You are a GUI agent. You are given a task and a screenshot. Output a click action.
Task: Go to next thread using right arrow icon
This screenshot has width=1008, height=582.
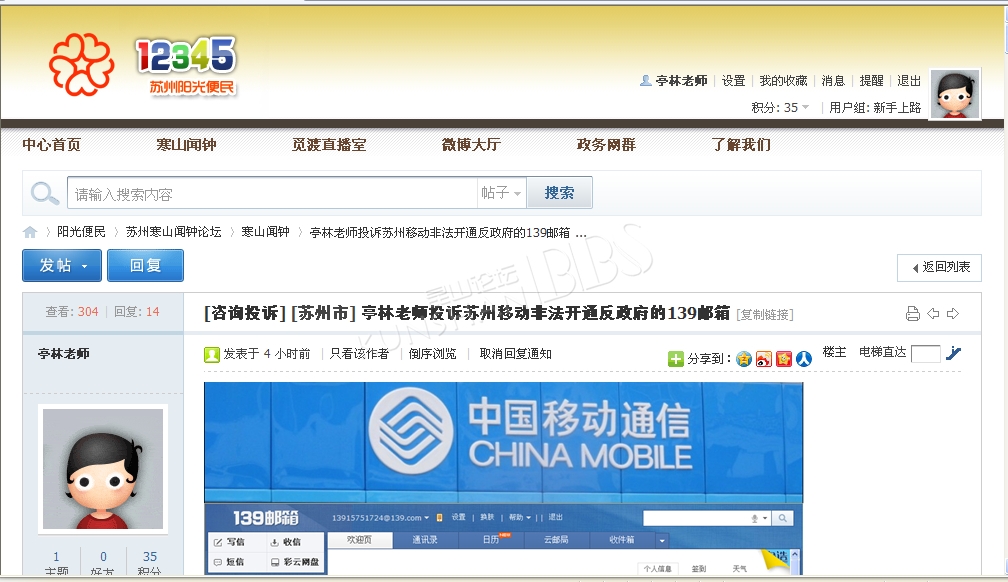(x=953, y=314)
